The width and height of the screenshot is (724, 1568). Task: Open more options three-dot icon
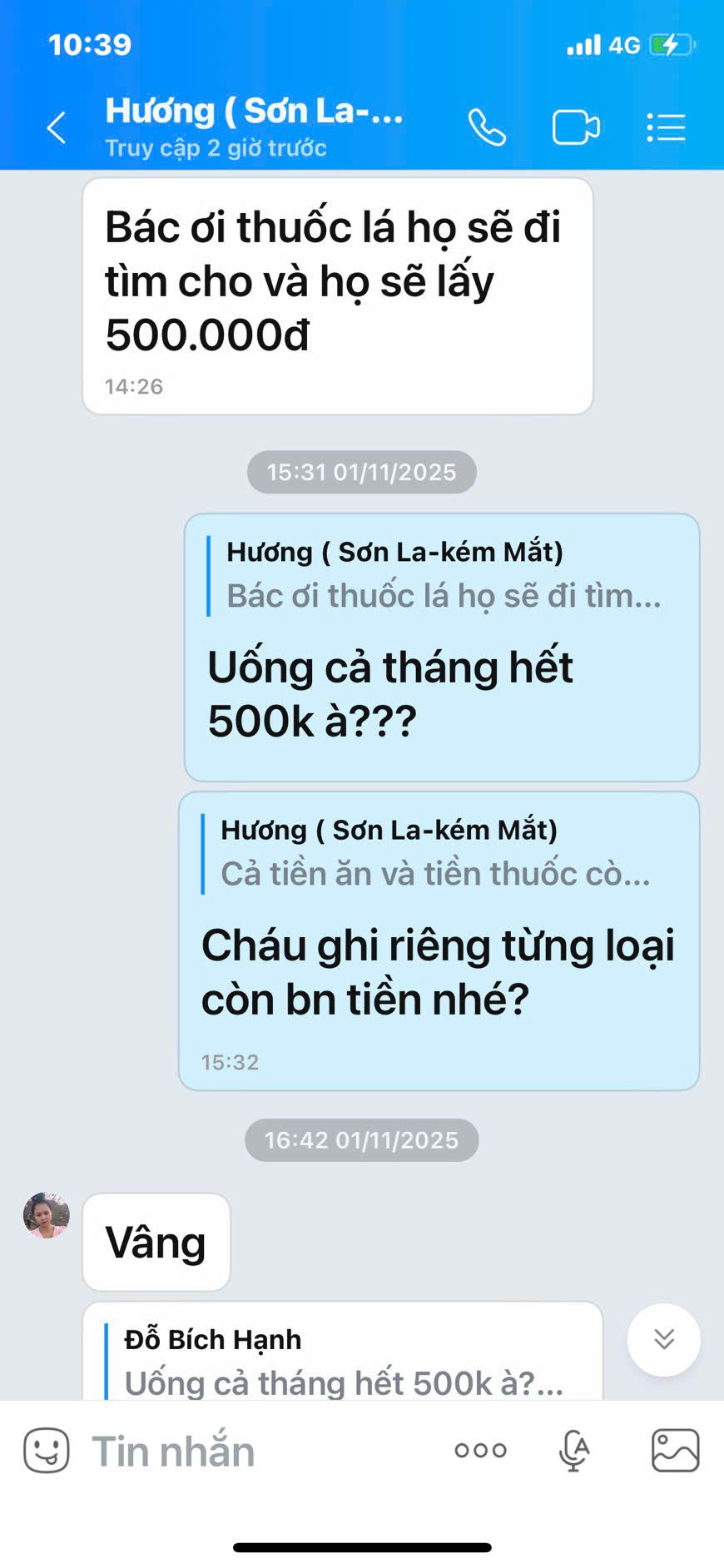pos(480,1451)
